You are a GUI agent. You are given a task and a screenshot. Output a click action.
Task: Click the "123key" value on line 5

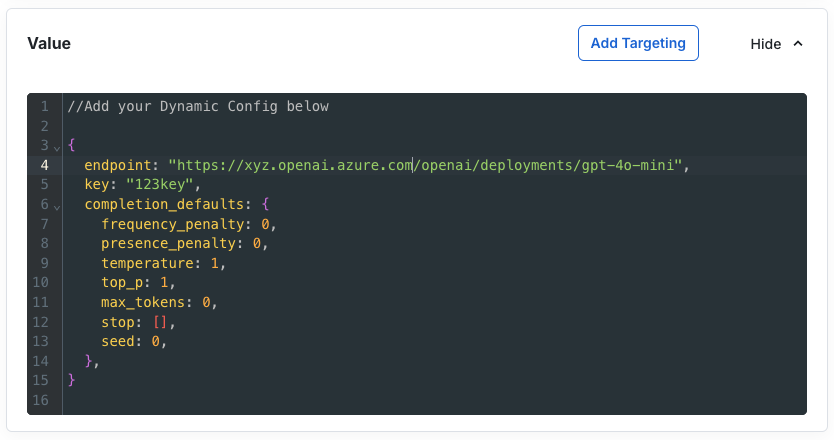pos(159,185)
